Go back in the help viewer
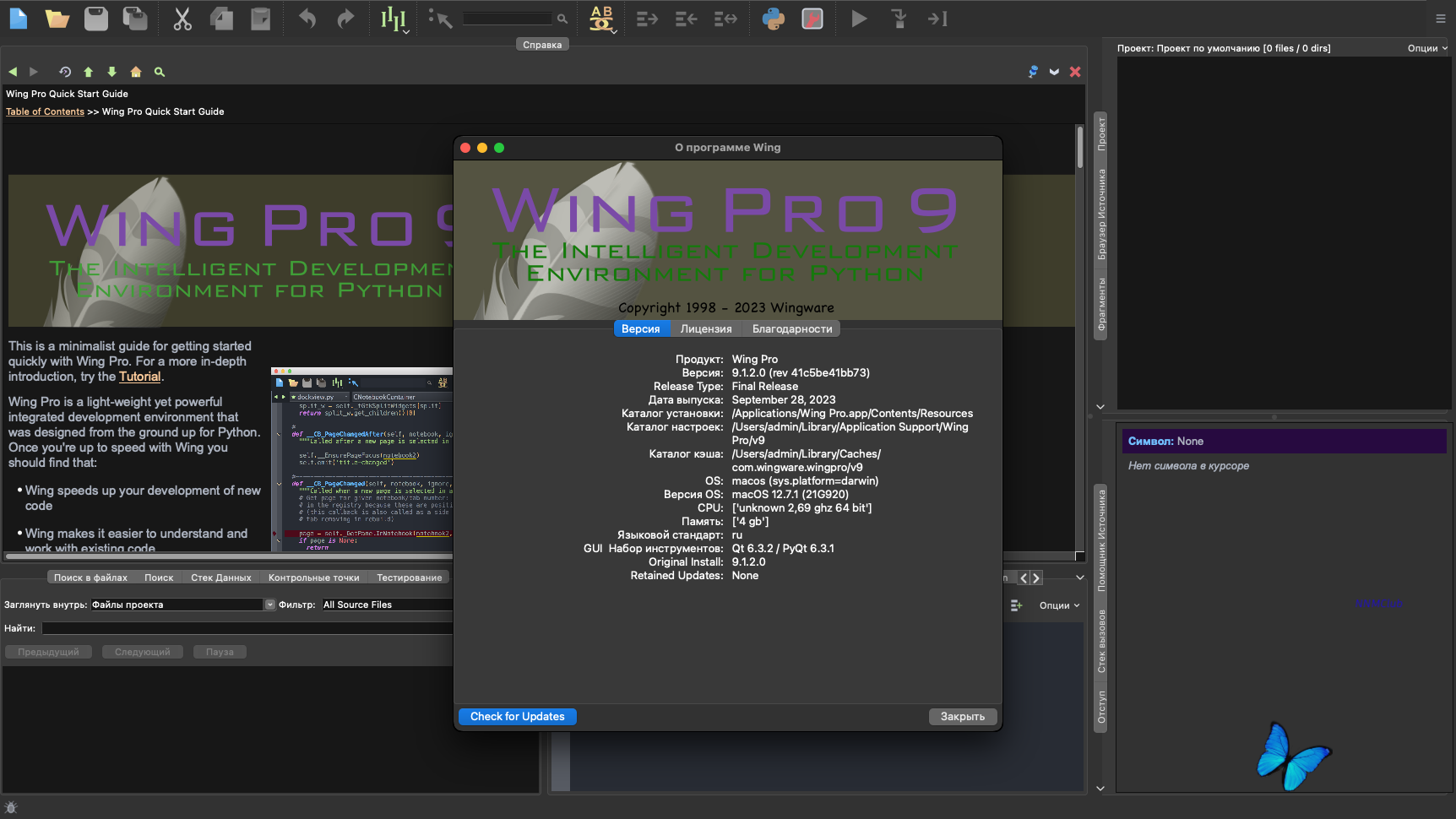 [13, 72]
